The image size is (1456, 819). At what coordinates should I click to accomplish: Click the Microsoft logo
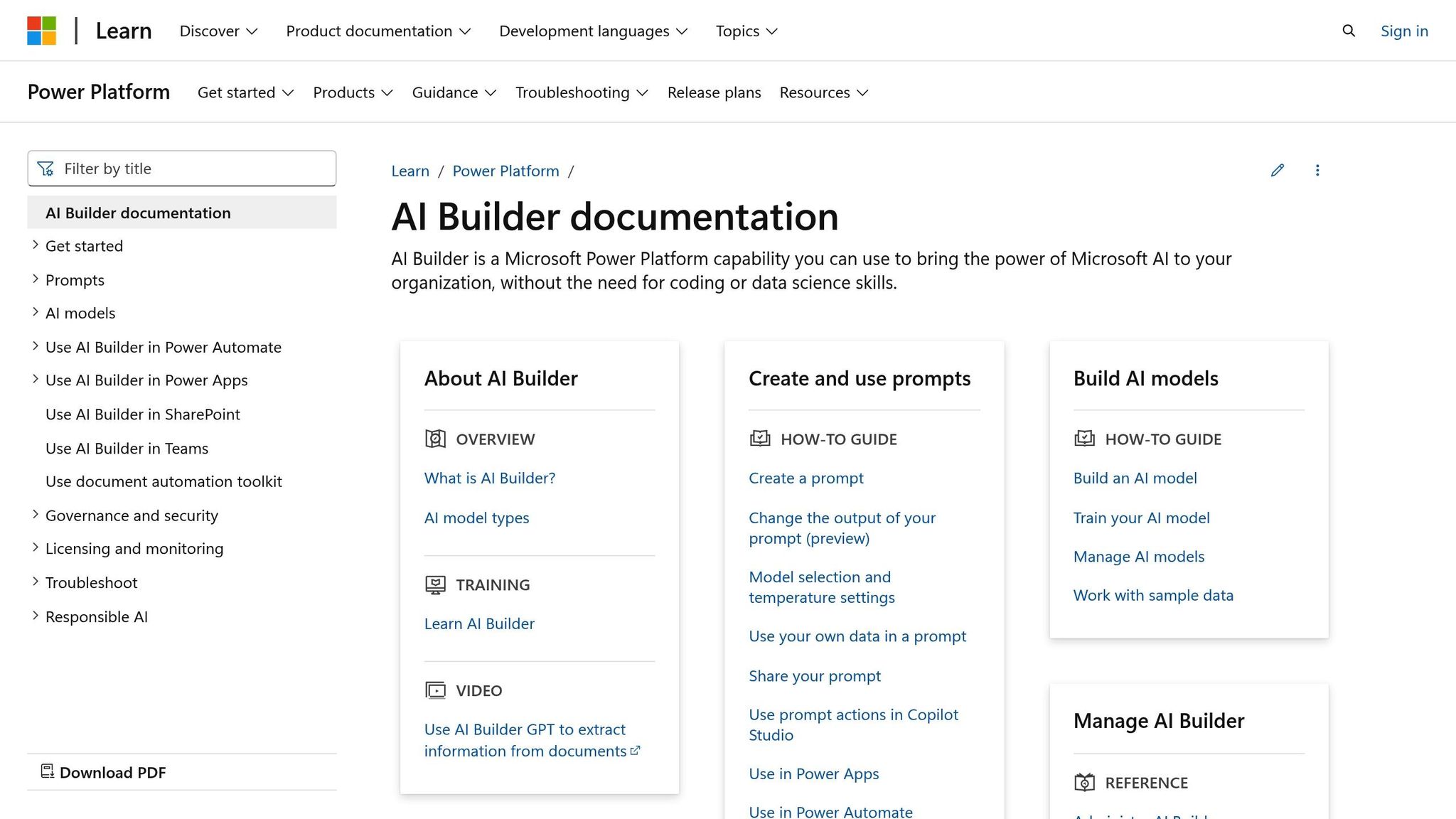point(42,31)
